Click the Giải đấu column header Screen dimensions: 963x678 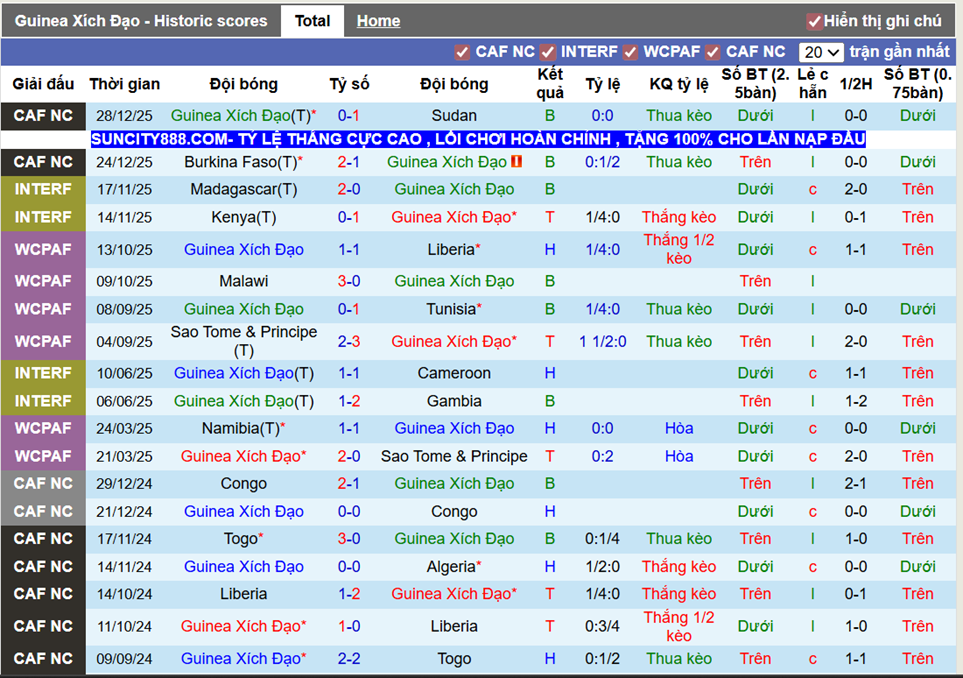(43, 84)
